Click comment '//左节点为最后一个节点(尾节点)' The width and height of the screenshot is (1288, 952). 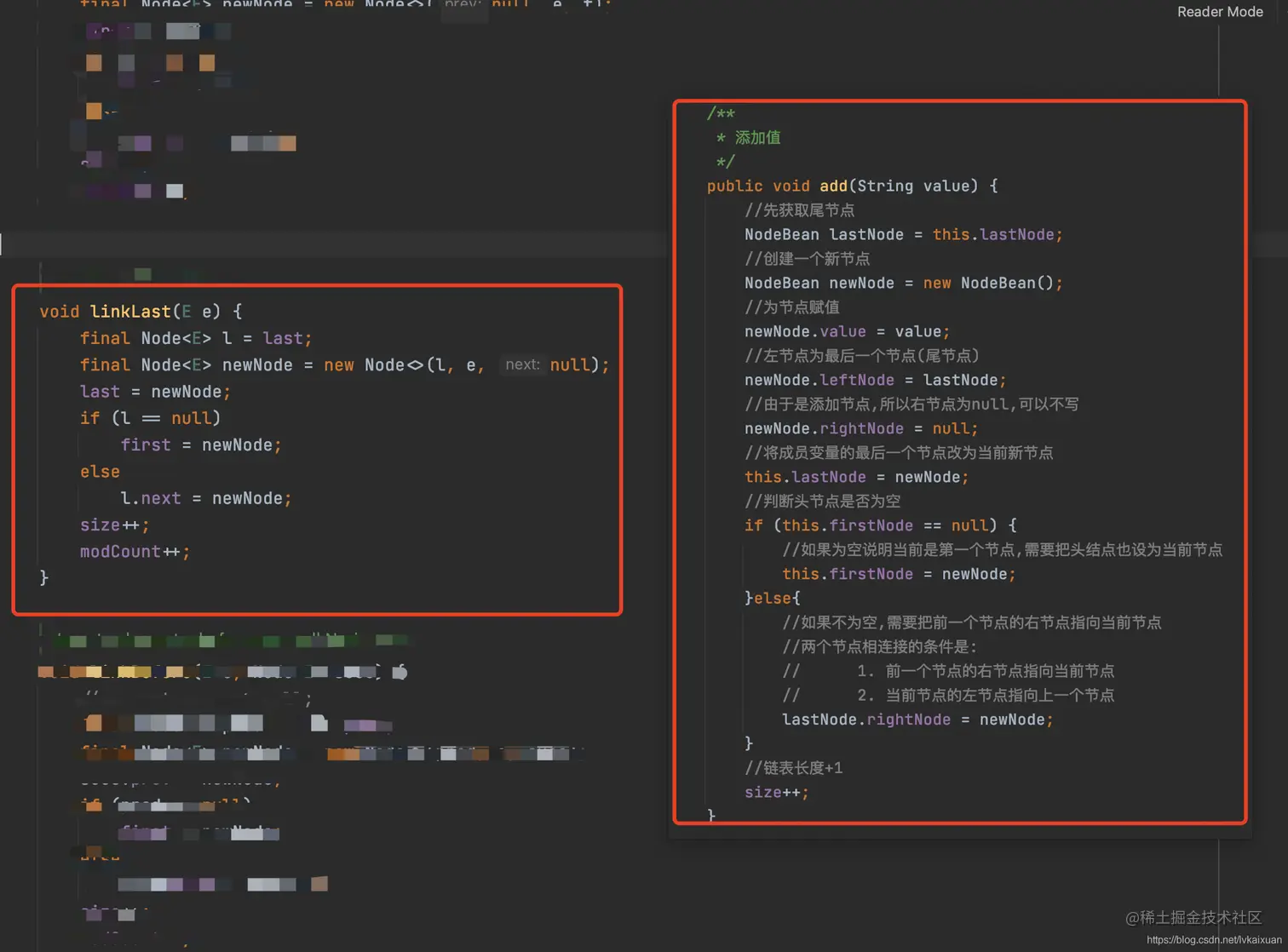(862, 355)
